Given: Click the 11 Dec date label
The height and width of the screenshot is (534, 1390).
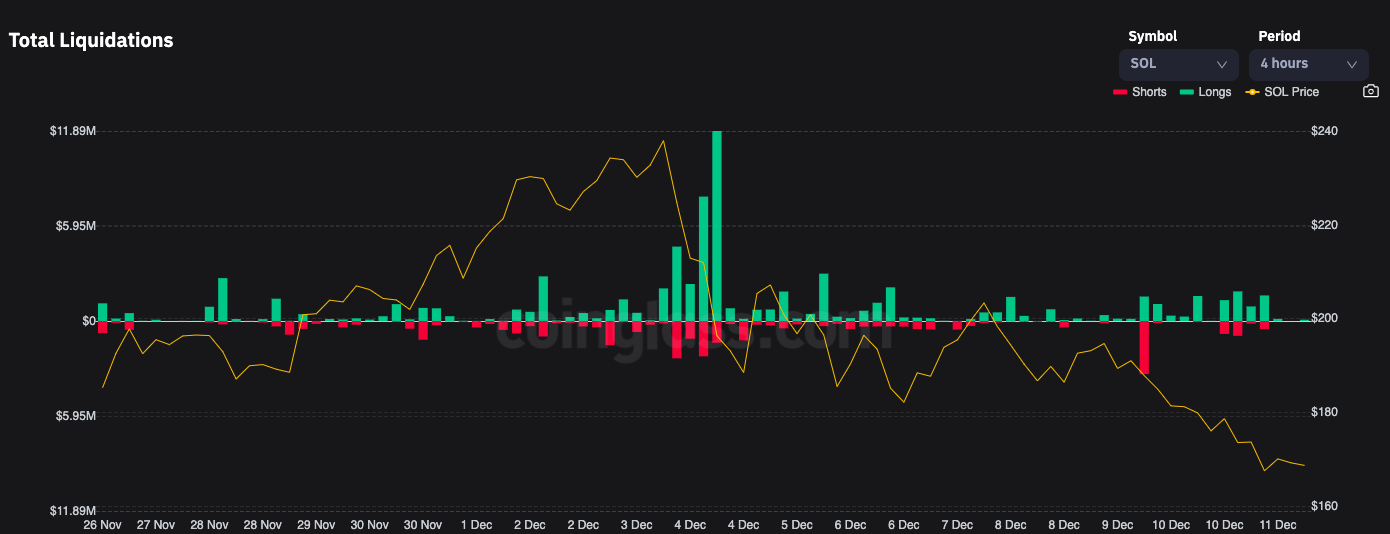Looking at the screenshot, I should pos(1278,525).
